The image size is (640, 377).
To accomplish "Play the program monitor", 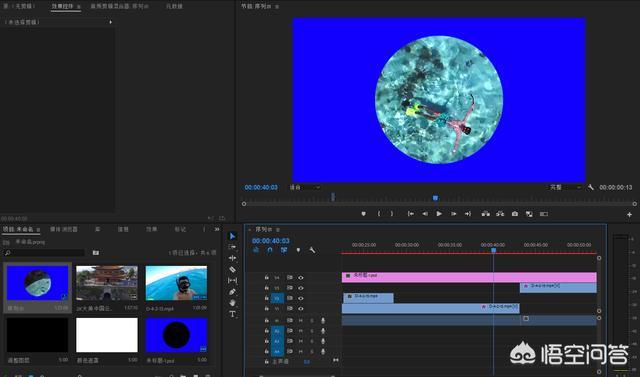I will click(439, 213).
